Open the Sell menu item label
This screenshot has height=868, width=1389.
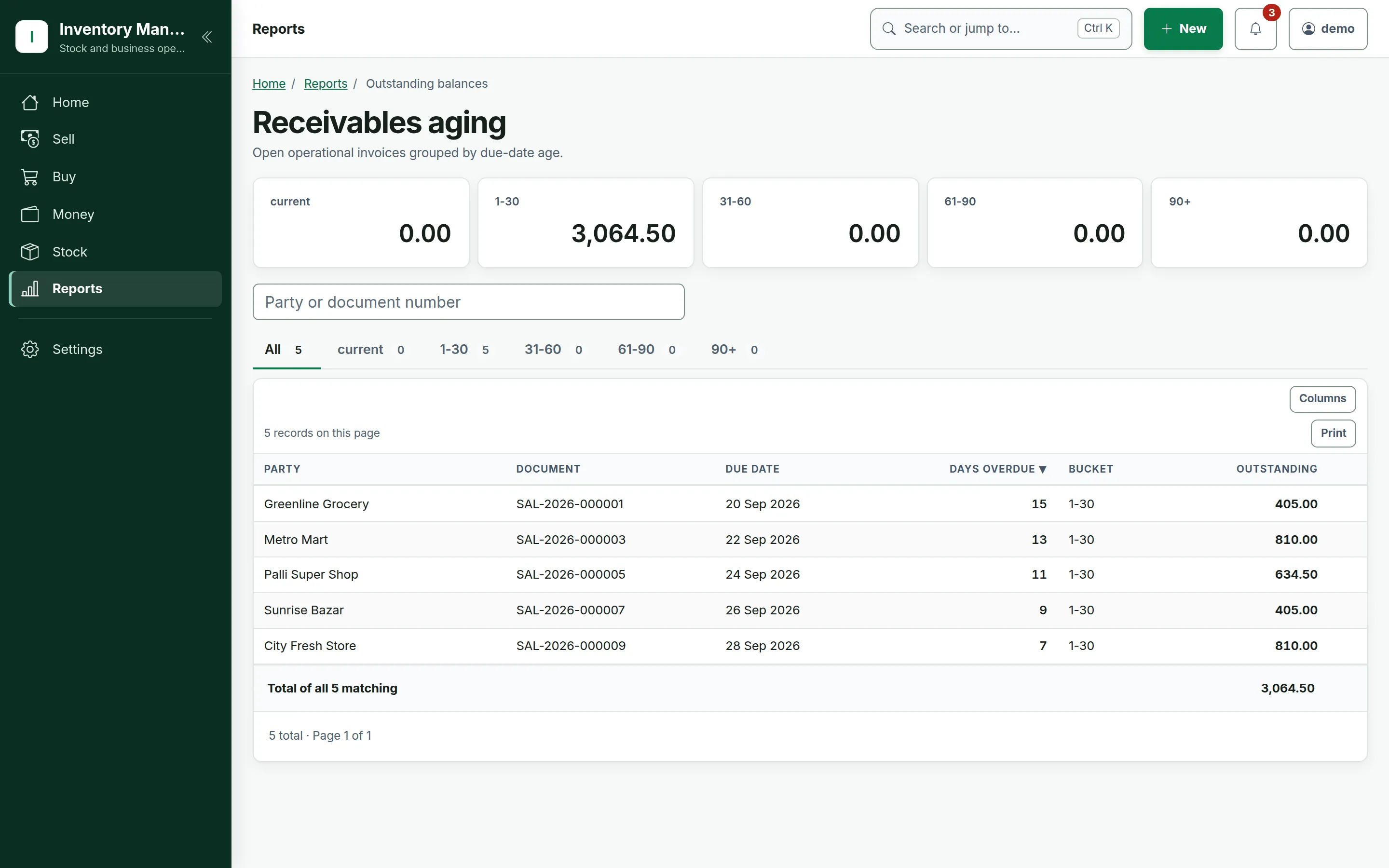[x=63, y=139]
